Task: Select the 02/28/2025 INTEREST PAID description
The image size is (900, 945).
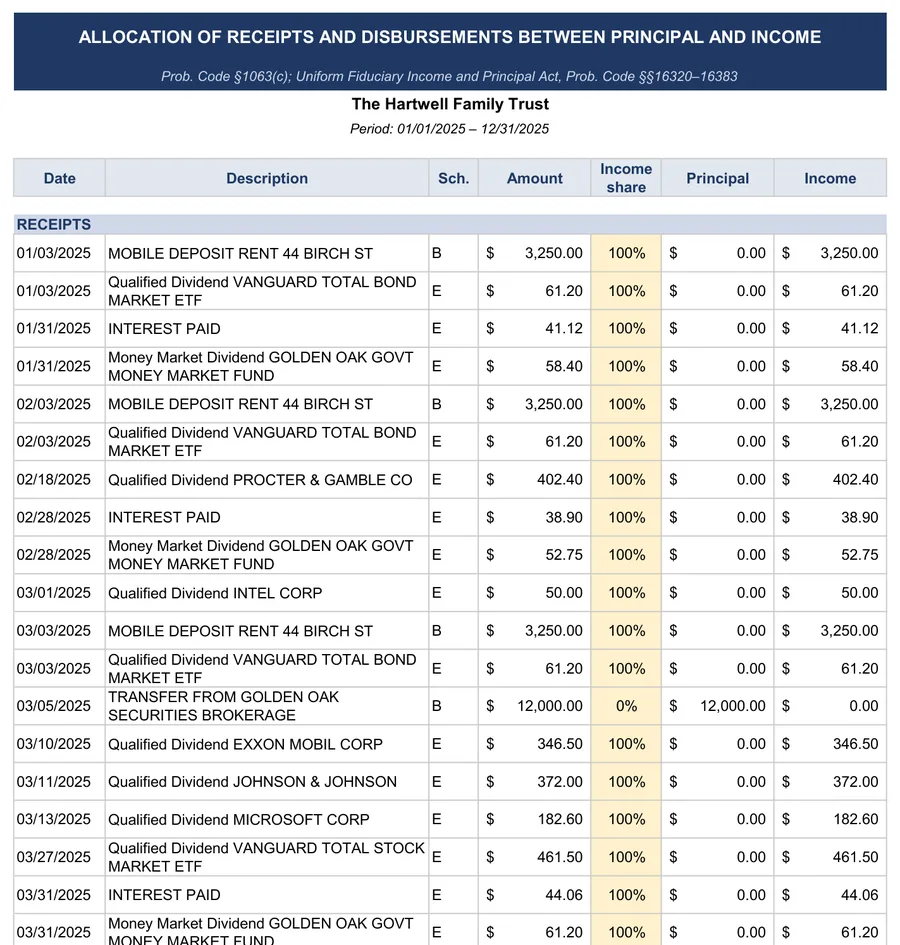Action: pyautogui.click(x=164, y=518)
